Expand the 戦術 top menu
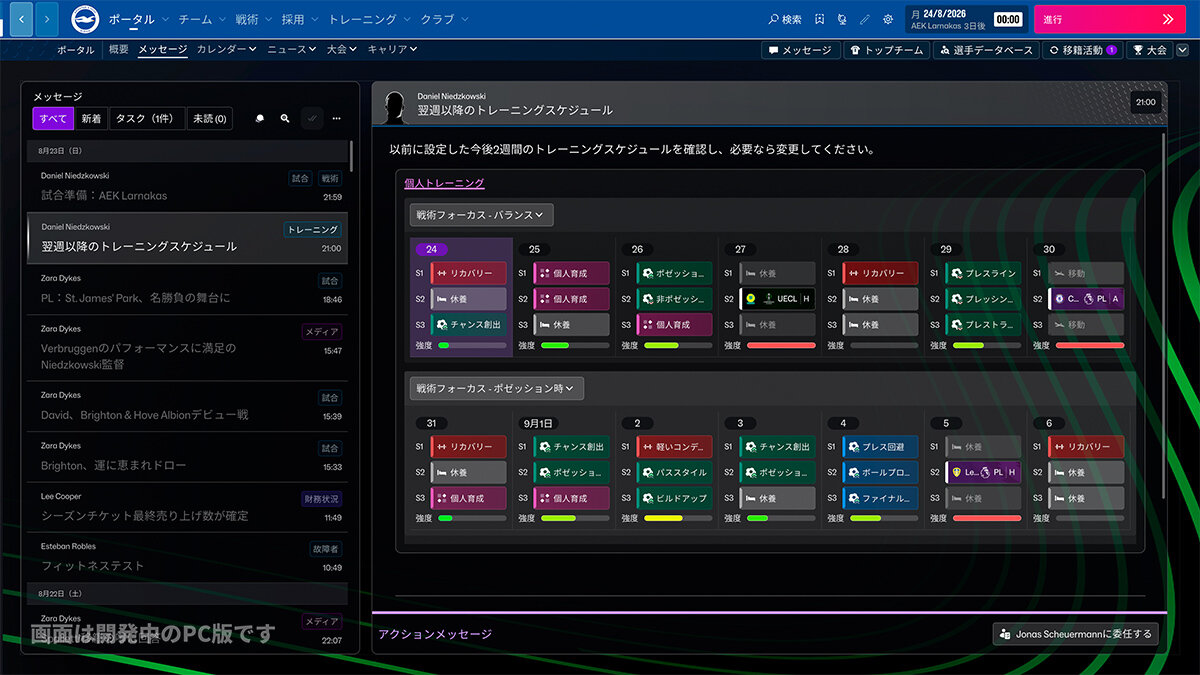The image size is (1200, 675). 252,19
